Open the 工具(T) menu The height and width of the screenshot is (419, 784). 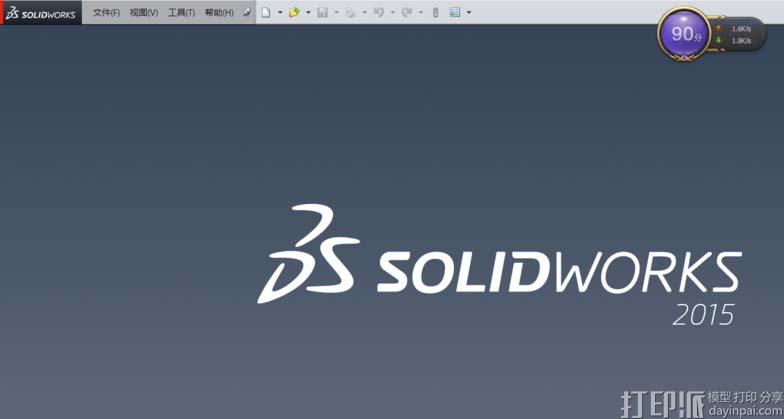click(x=181, y=13)
